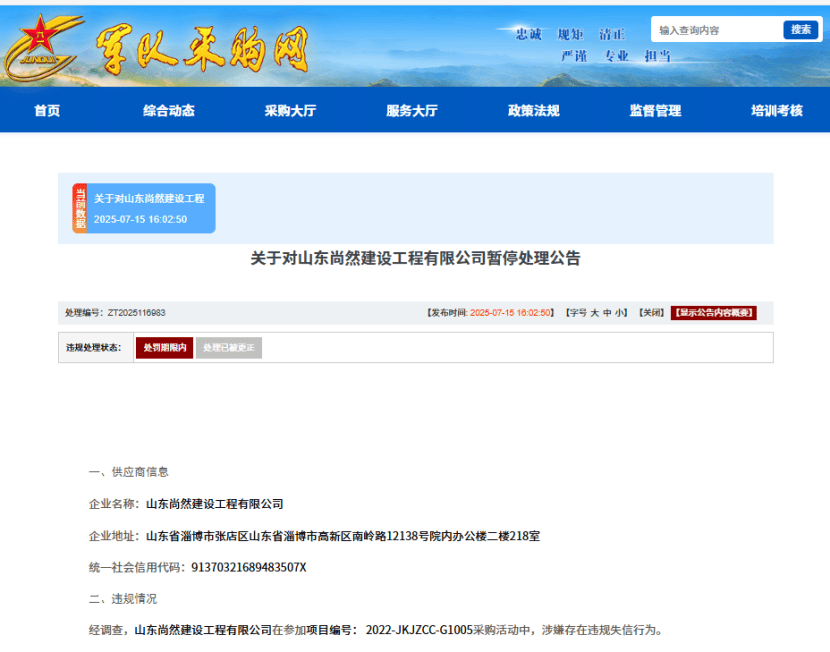
Task: Open the 监督管理 menu item
Action: [x=655, y=111]
